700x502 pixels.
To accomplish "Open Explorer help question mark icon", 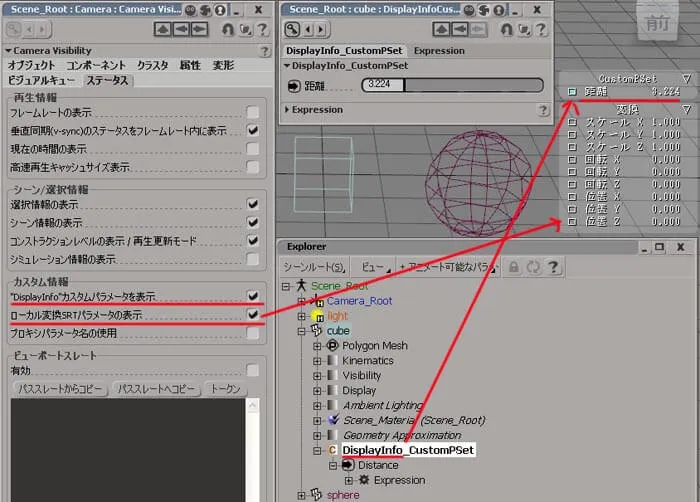I will pos(553,267).
